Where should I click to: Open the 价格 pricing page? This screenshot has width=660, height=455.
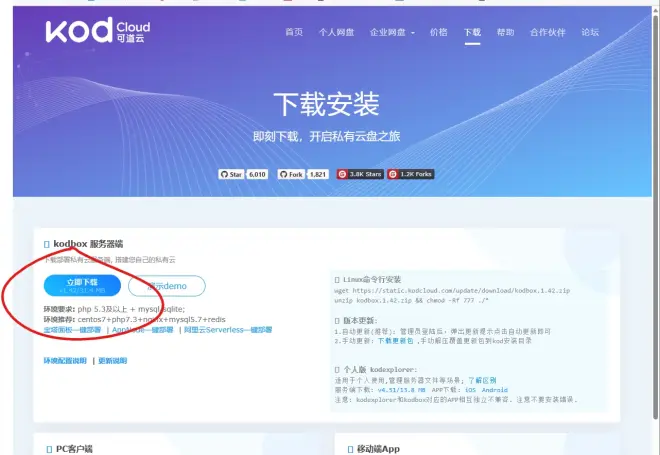439,32
